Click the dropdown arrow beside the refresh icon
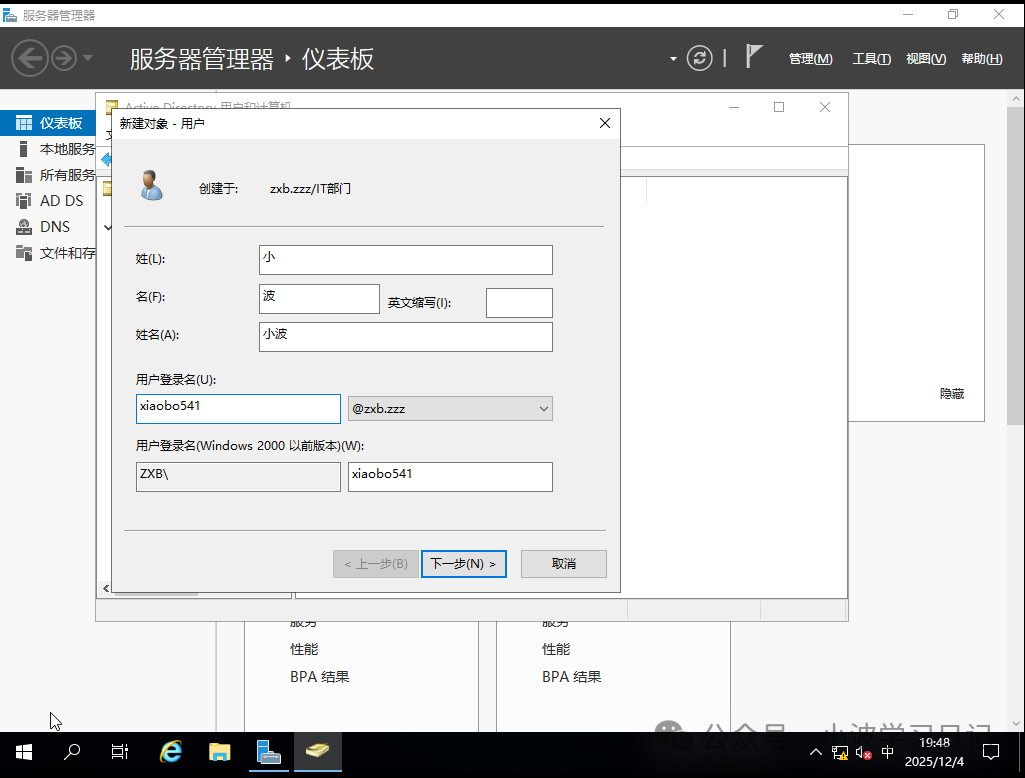The image size is (1025, 778). [x=673, y=58]
